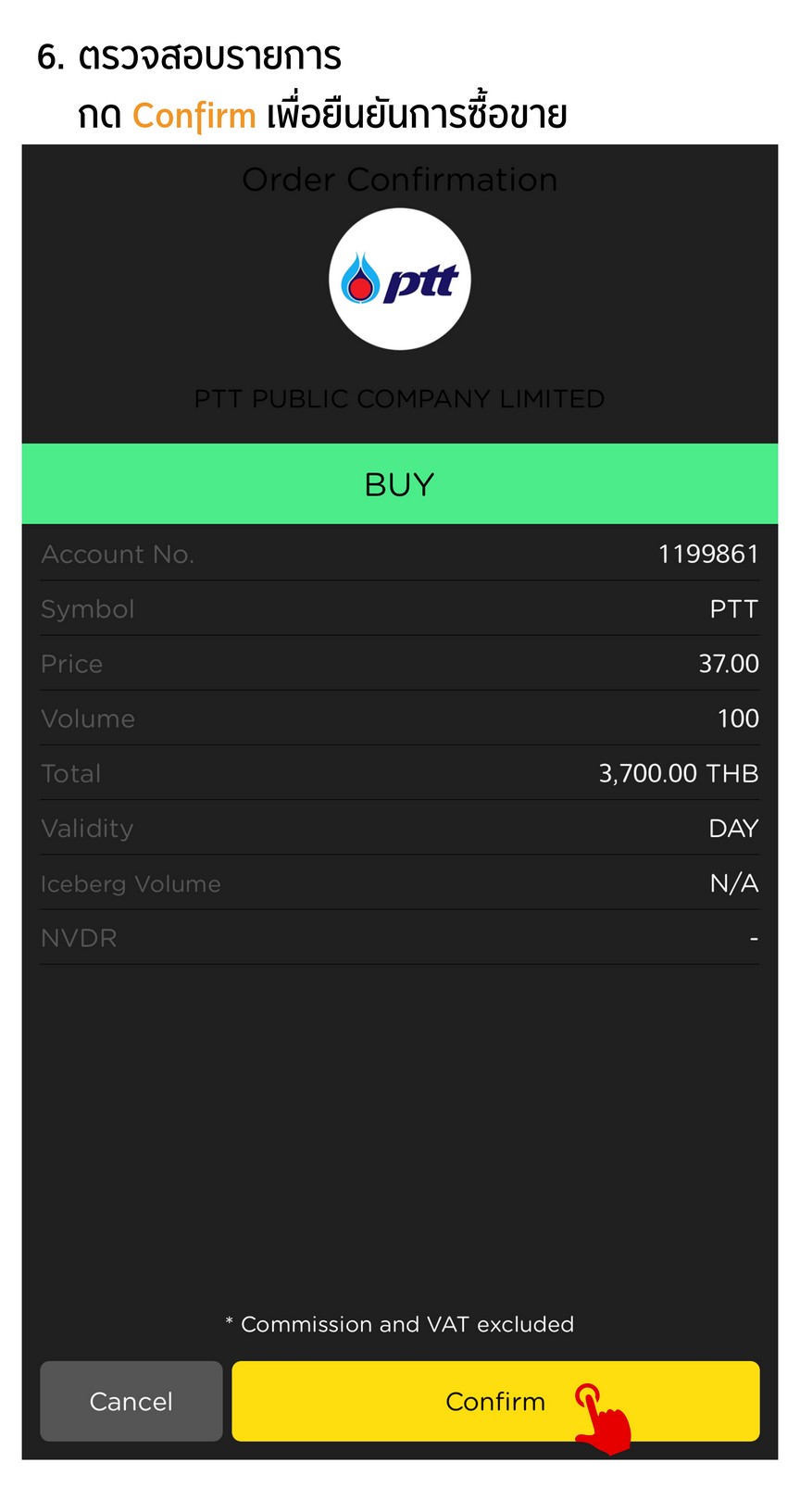Click the PTT PUBLIC COMPANY LIMITED name
Image resolution: width=800 pixels, height=1512 pixels.
[x=400, y=399]
